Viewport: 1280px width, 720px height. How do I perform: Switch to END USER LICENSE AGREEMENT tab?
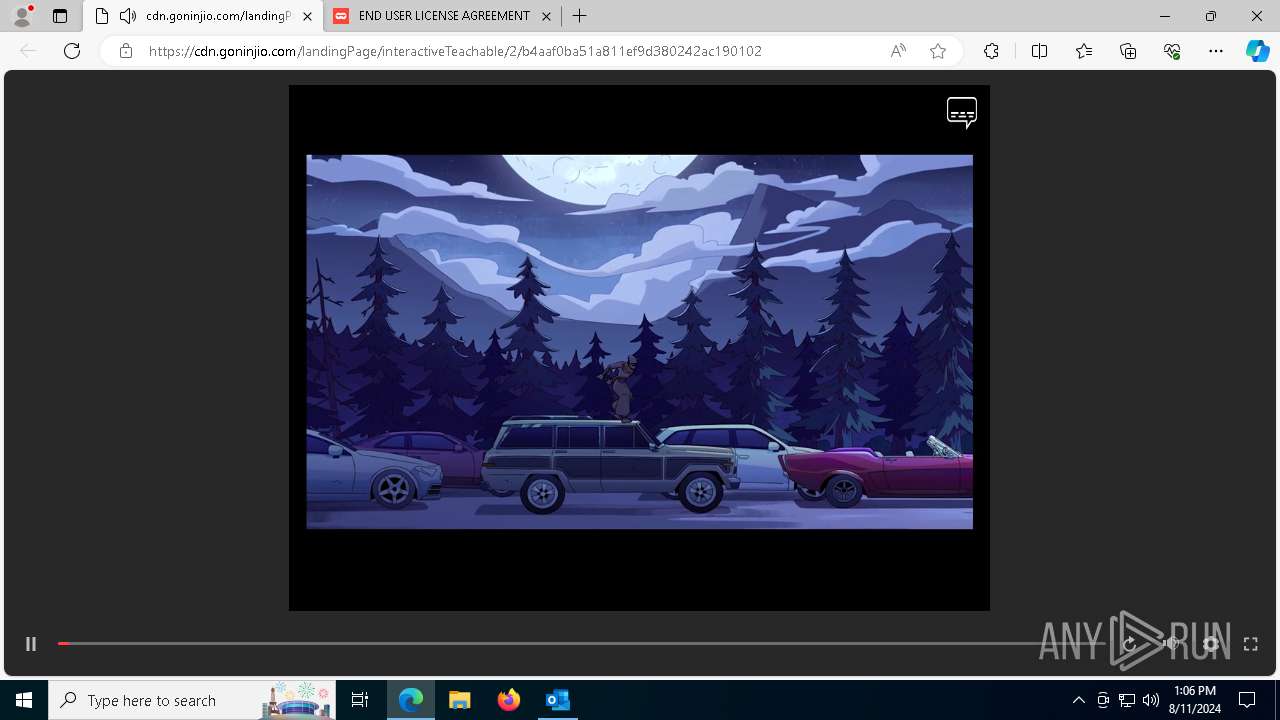click(x=443, y=16)
